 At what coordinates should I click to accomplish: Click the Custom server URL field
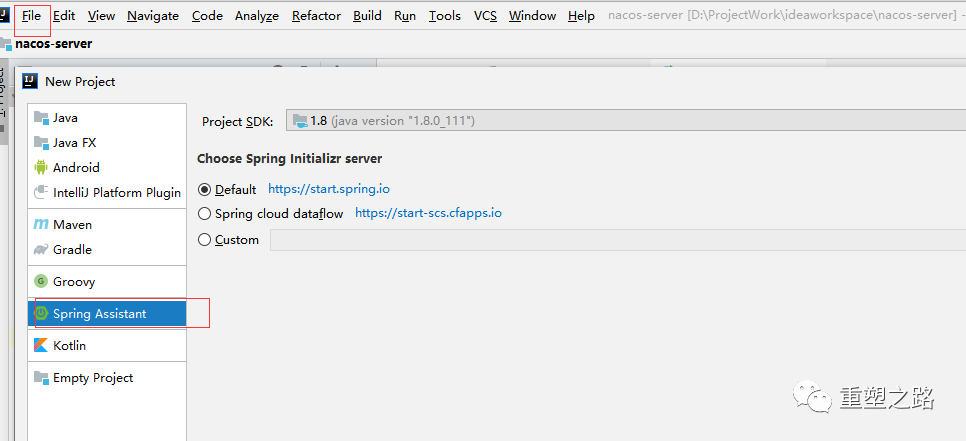(618, 240)
